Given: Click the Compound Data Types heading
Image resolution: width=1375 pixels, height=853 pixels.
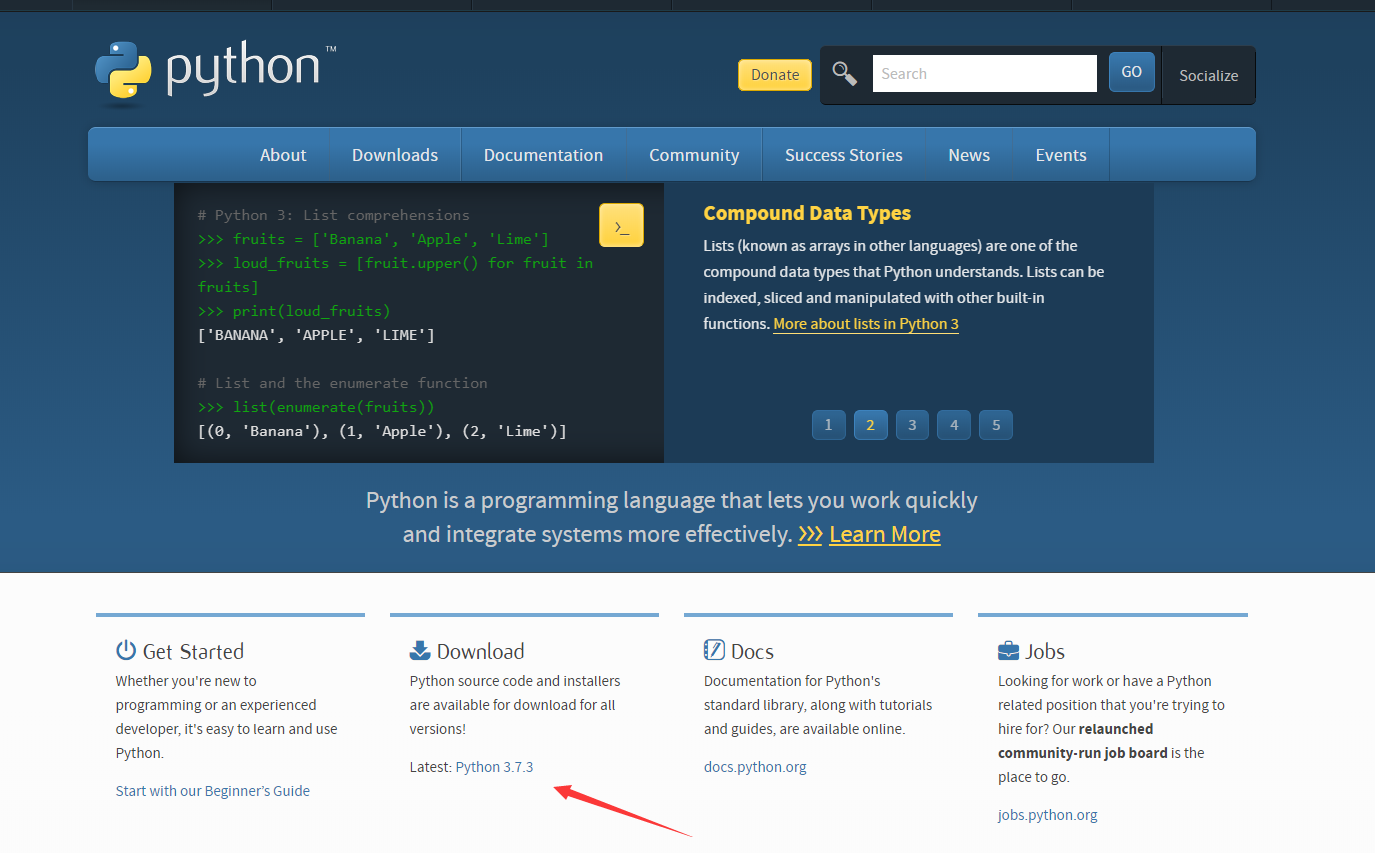Looking at the screenshot, I should pos(807,213).
